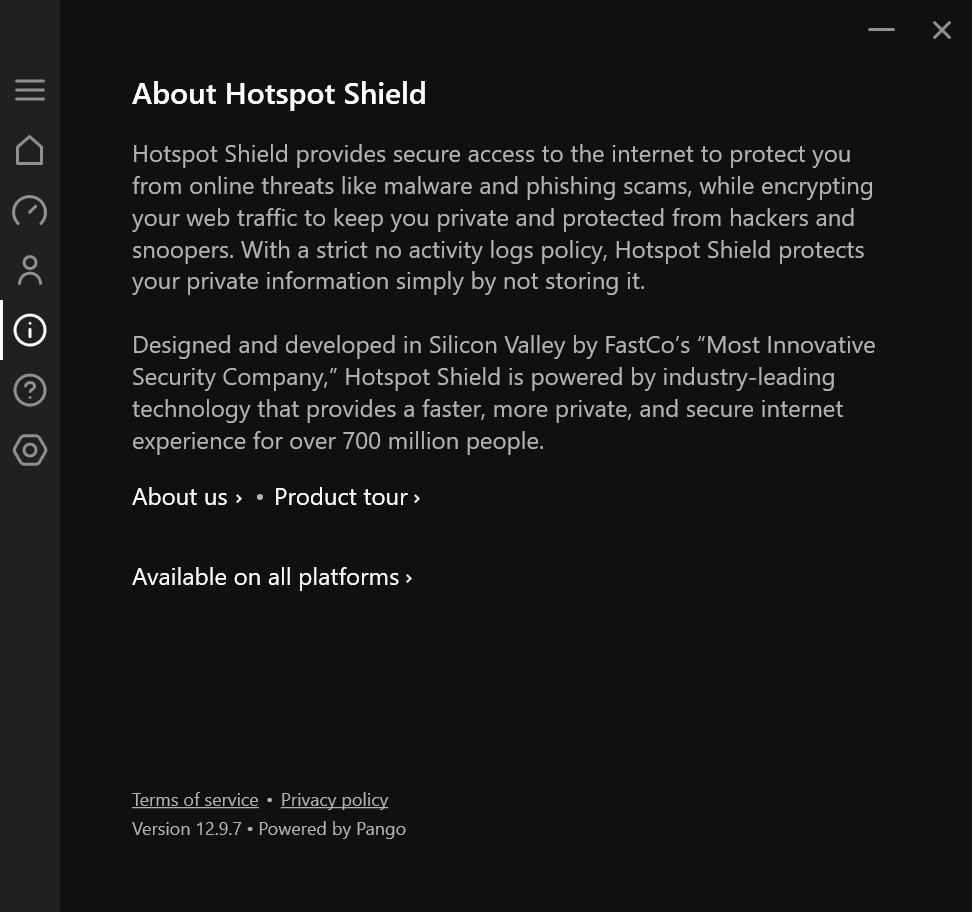Expand the About us section chevron
Viewport: 972px width, 912px height.
click(x=238, y=497)
